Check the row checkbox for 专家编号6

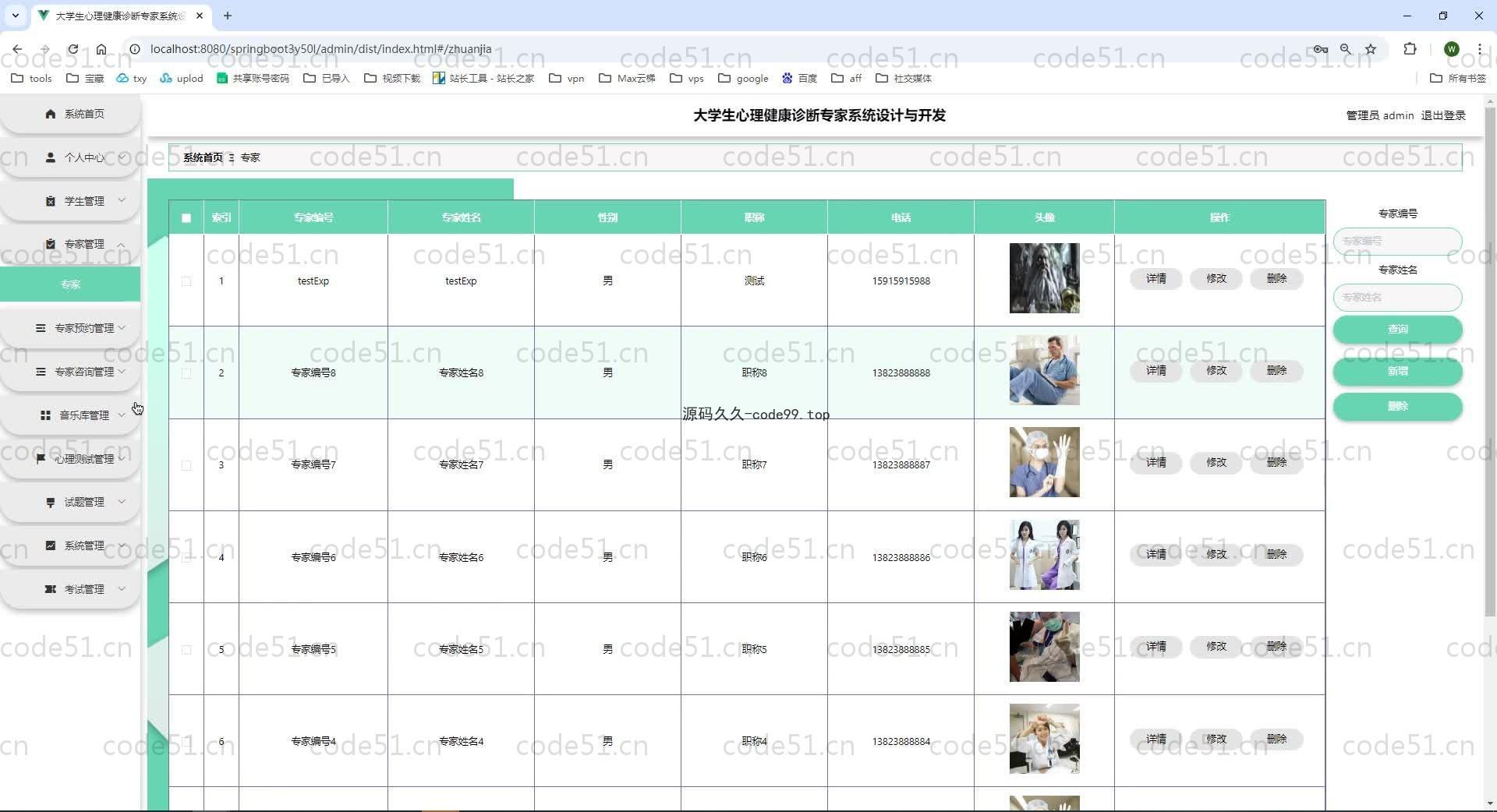[186, 557]
